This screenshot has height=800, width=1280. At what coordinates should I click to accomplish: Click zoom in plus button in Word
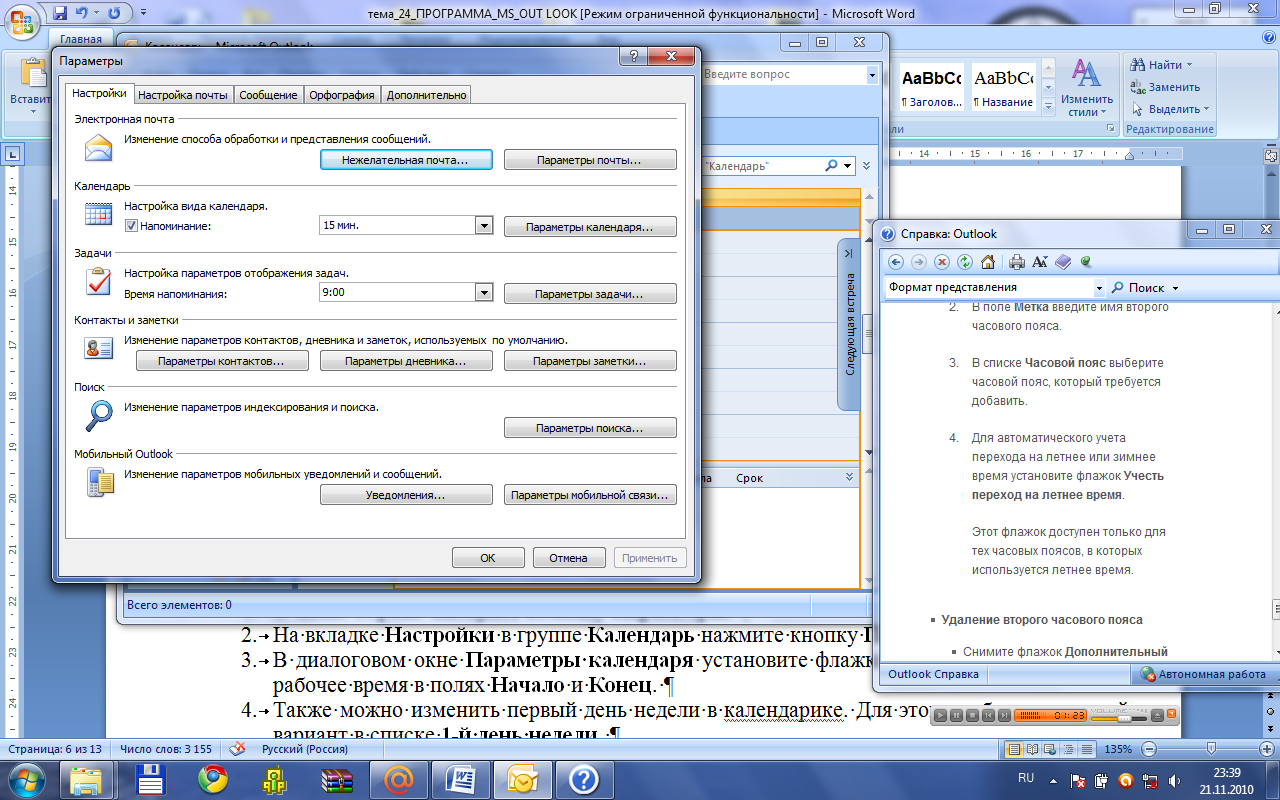pyautogui.click(x=1265, y=749)
